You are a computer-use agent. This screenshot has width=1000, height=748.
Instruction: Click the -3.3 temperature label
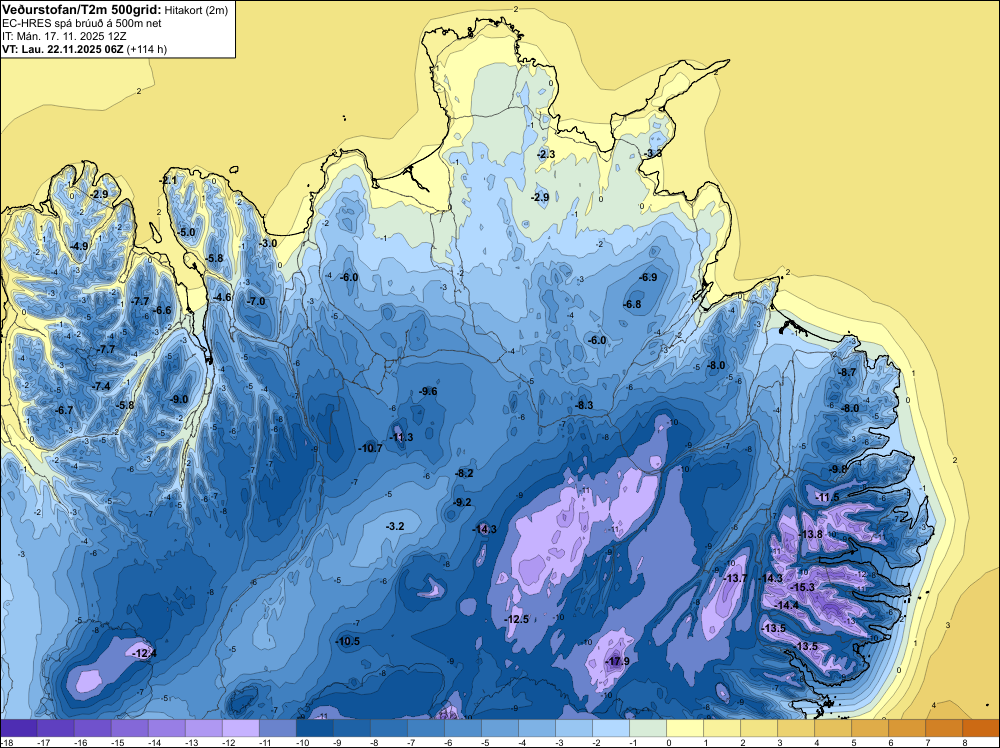pyautogui.click(x=652, y=154)
